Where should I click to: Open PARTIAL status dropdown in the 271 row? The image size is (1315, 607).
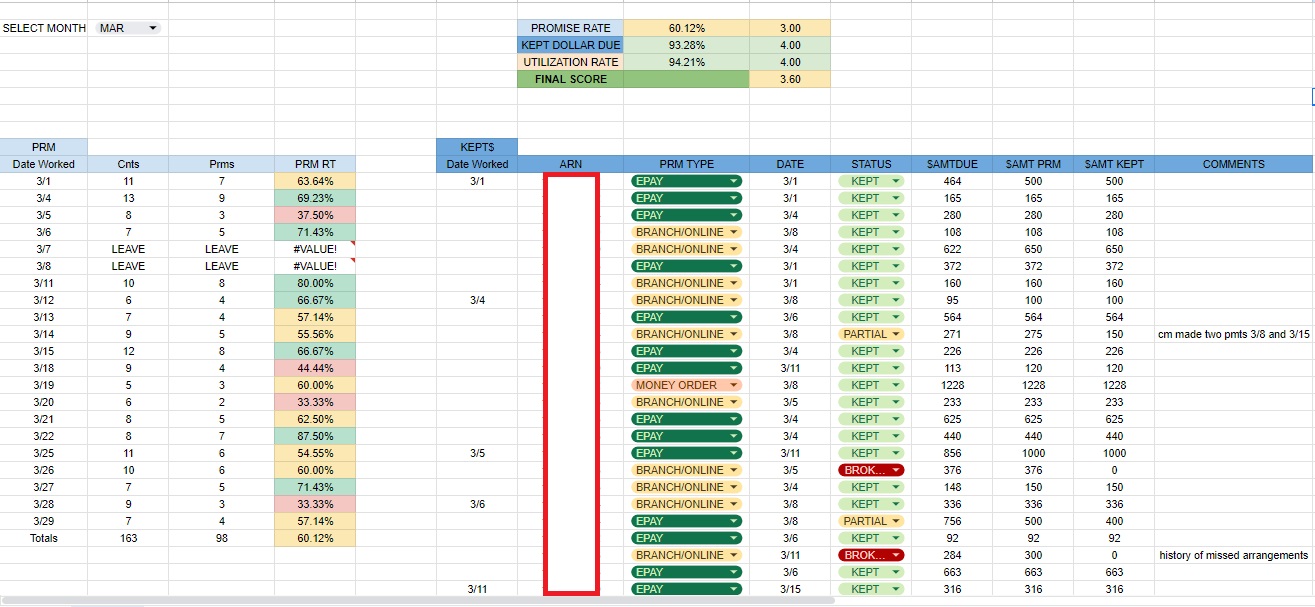tap(871, 334)
